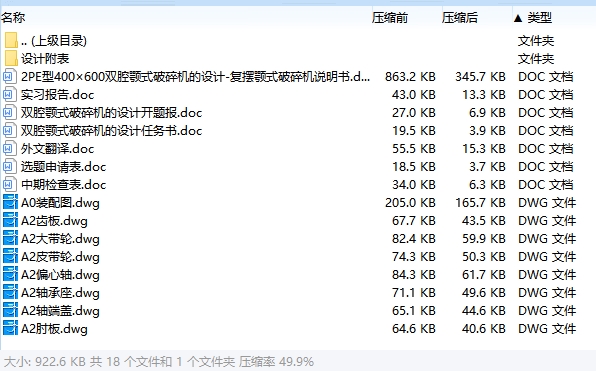Click the DWG icon of A2偏心轴.dwg
Image resolution: width=596 pixels, height=371 pixels.
pos(10,274)
